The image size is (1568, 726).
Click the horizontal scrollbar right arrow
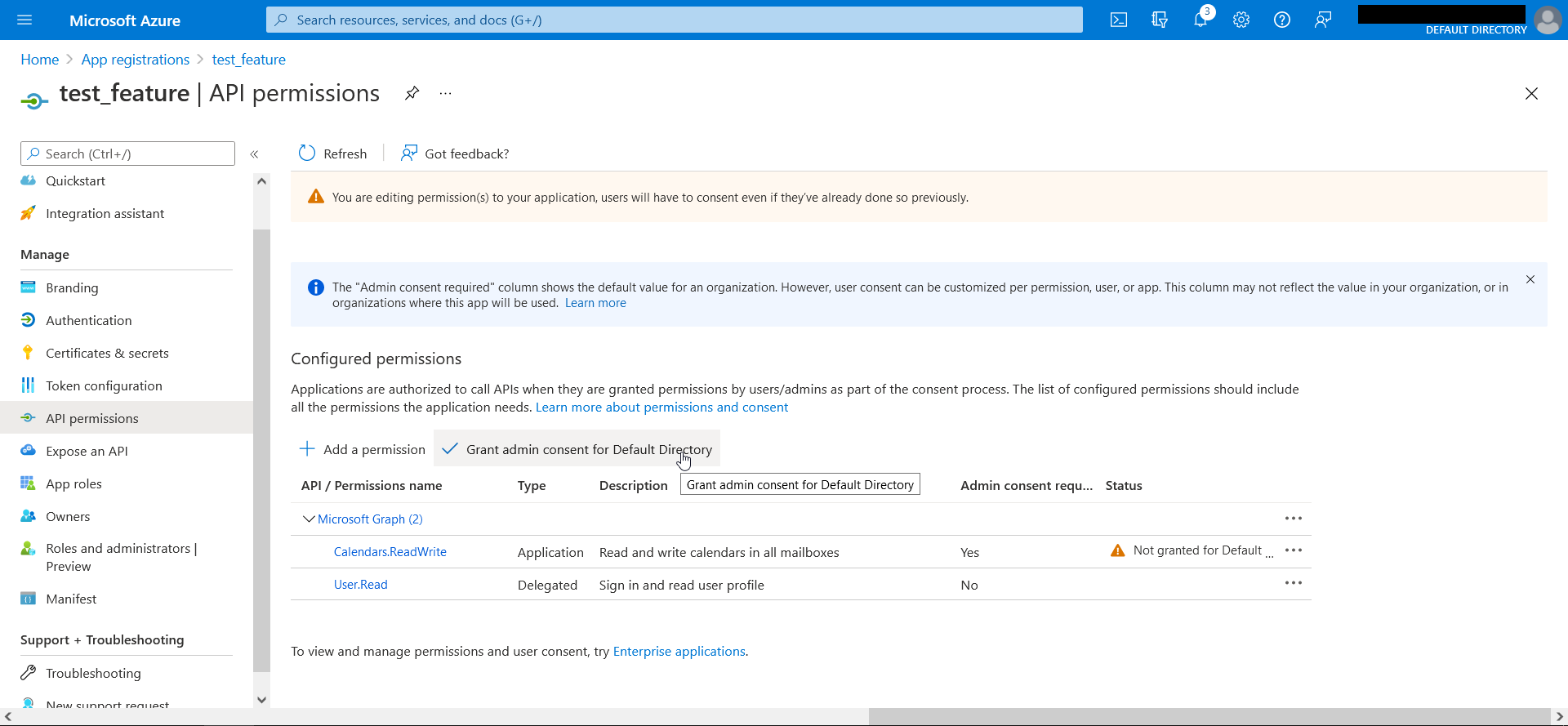pos(1559,717)
